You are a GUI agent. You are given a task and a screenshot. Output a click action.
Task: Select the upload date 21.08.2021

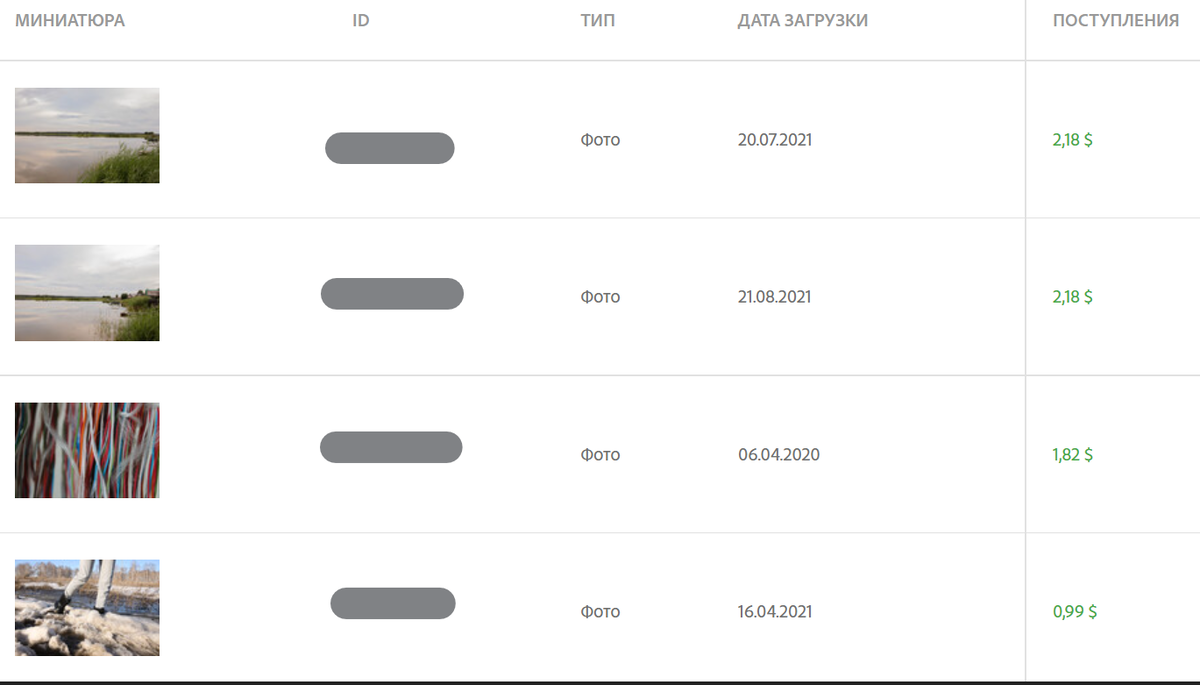point(774,297)
